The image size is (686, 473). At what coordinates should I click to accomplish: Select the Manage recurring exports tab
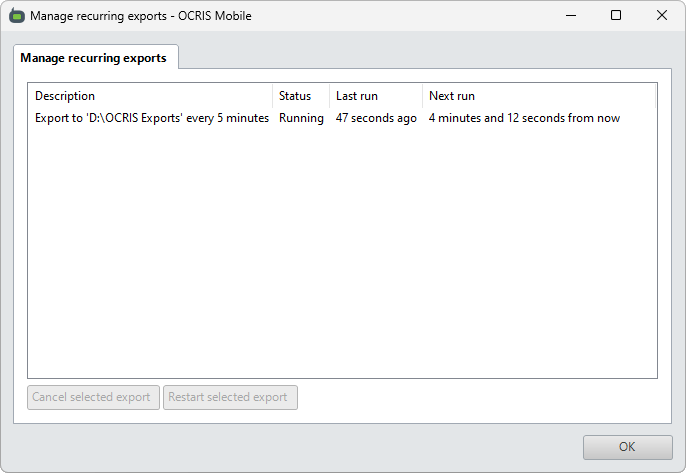tap(95, 57)
